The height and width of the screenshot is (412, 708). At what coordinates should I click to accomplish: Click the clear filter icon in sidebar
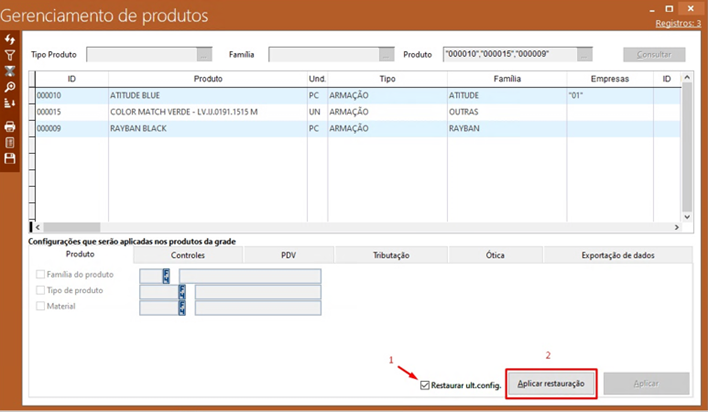coord(10,71)
